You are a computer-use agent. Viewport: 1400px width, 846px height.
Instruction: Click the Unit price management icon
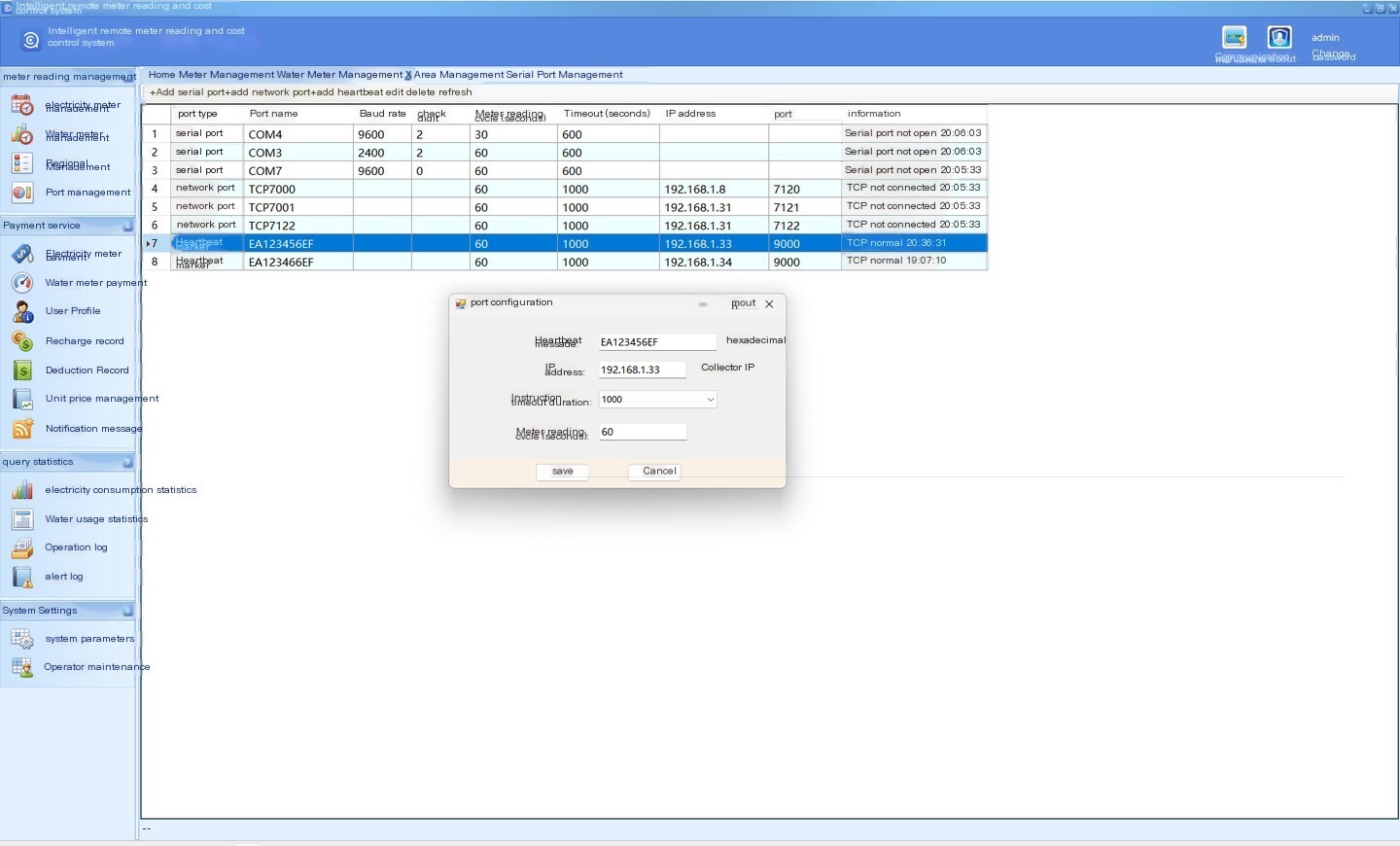22,399
